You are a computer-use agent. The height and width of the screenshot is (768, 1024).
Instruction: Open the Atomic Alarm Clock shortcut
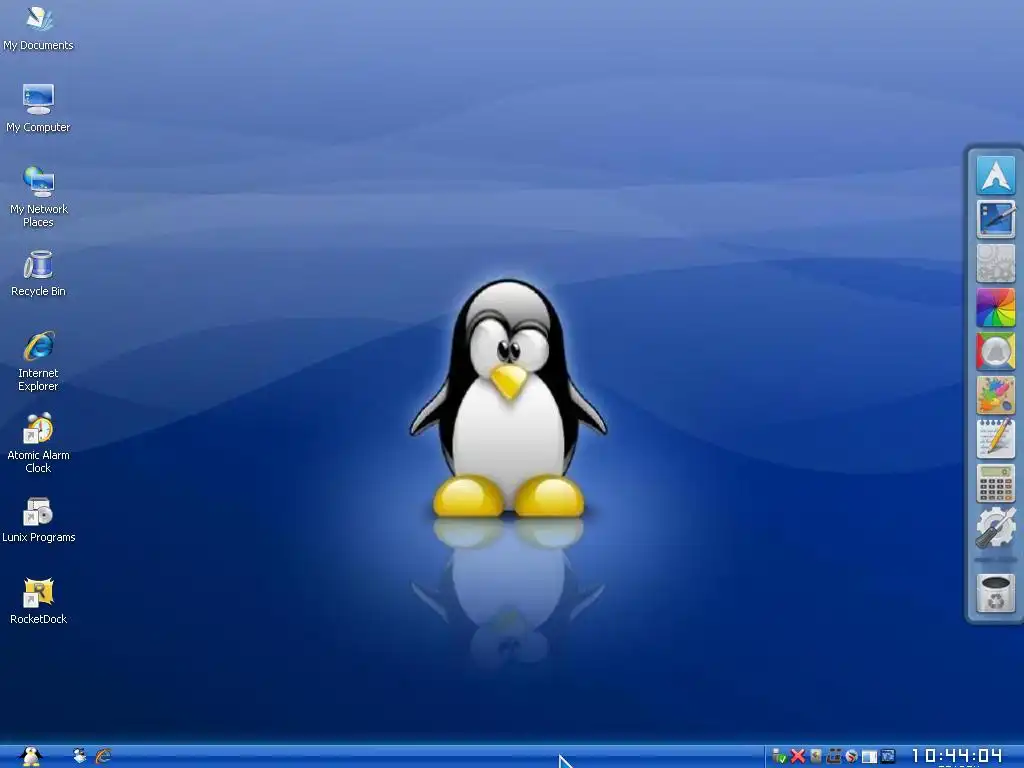tap(38, 443)
